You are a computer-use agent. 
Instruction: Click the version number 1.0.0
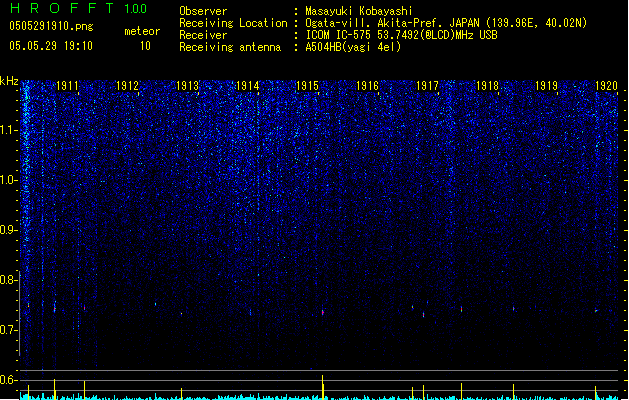pyautogui.click(x=136, y=9)
